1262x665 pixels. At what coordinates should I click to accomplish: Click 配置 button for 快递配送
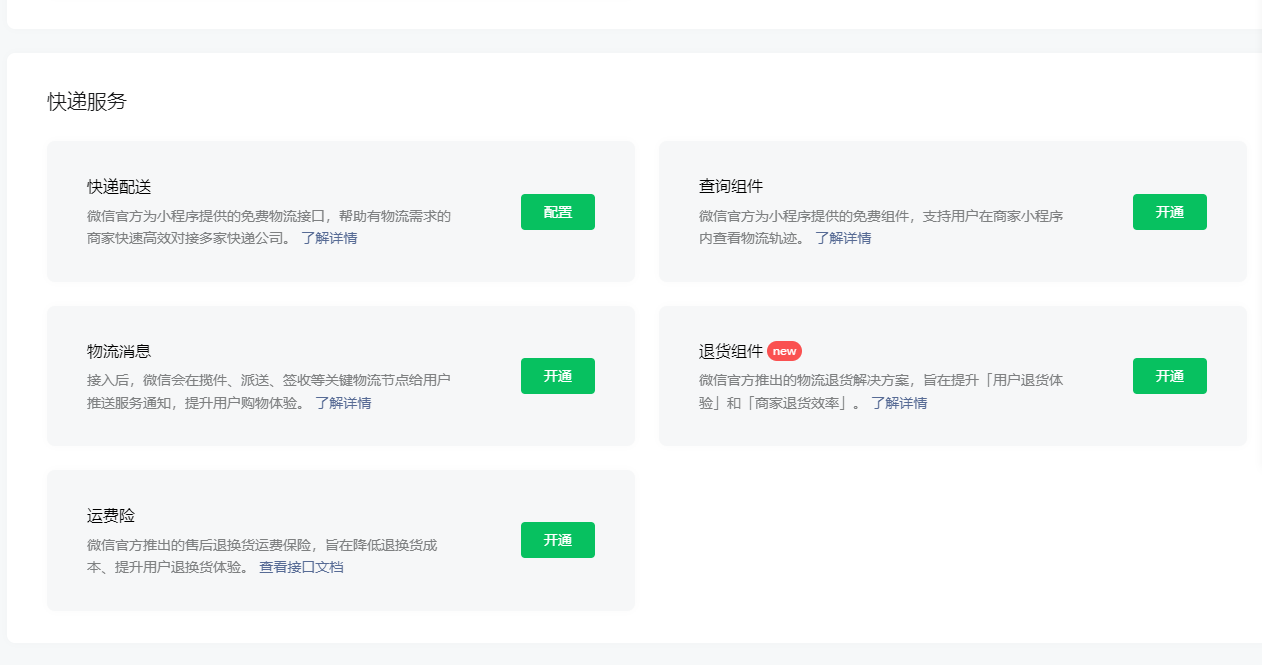[557, 212]
